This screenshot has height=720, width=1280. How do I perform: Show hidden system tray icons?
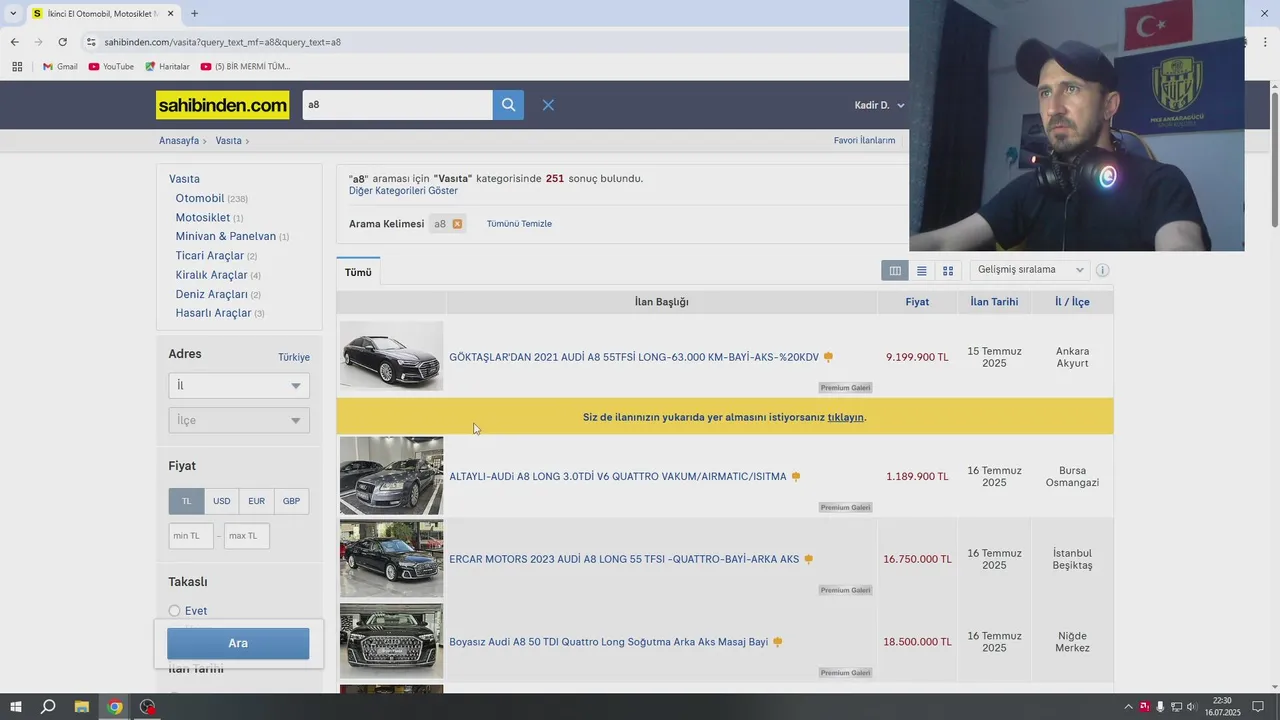click(1129, 707)
